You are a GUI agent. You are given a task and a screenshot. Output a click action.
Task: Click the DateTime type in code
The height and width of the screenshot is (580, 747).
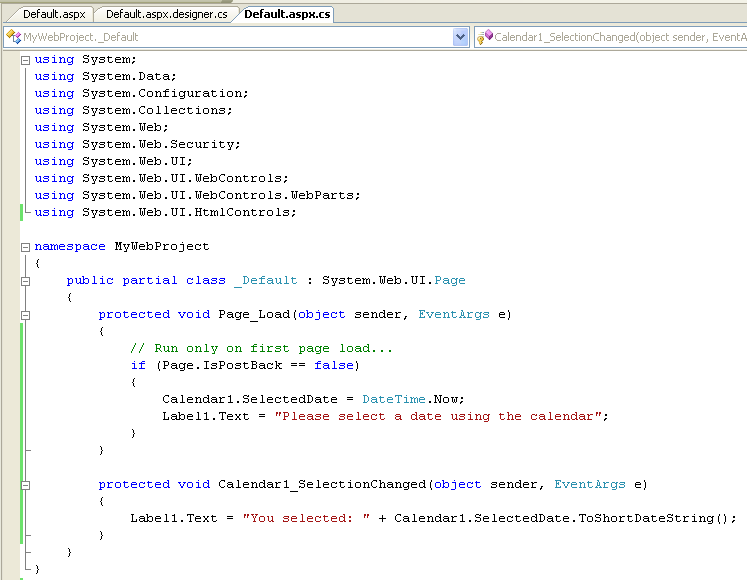pos(393,399)
